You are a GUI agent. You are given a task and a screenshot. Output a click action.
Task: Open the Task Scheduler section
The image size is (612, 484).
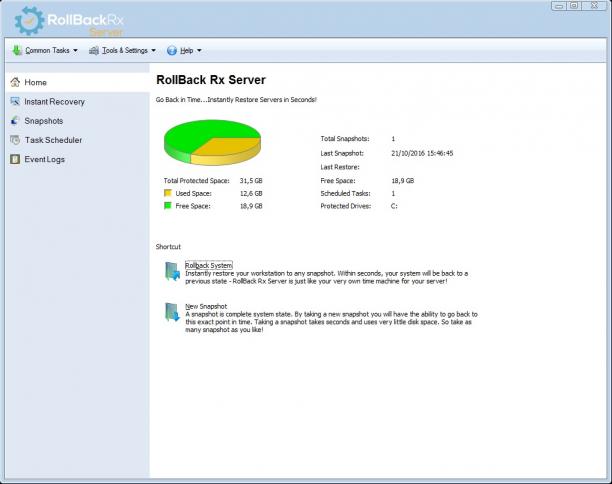point(78,140)
